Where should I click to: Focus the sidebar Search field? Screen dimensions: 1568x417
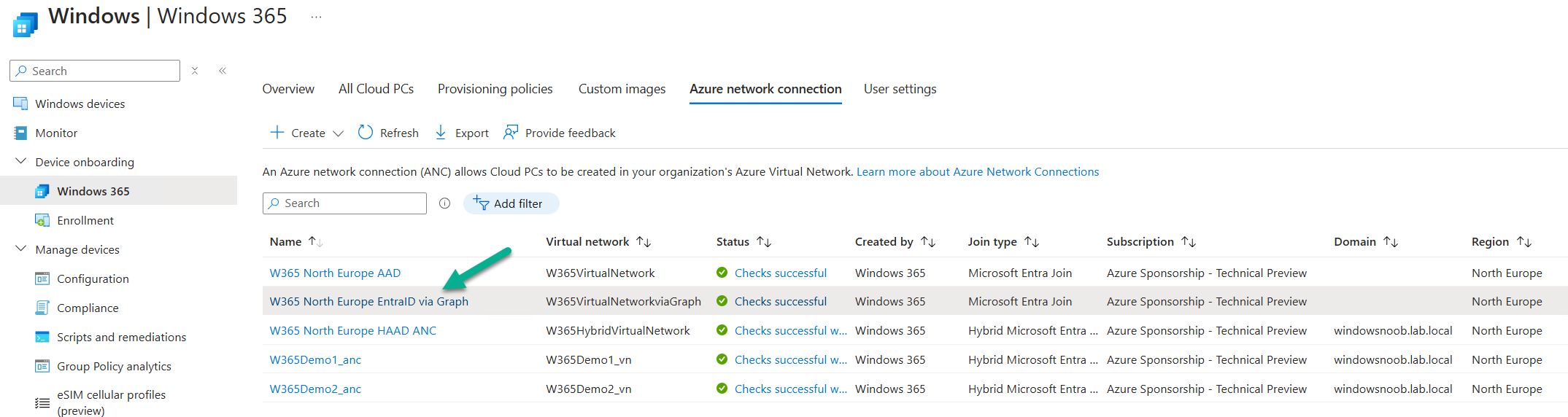[95, 71]
